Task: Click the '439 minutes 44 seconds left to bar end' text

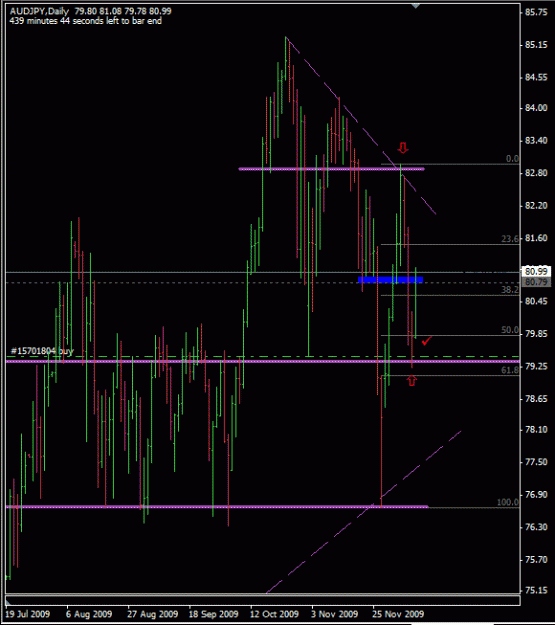Action: pyautogui.click(x=86, y=21)
